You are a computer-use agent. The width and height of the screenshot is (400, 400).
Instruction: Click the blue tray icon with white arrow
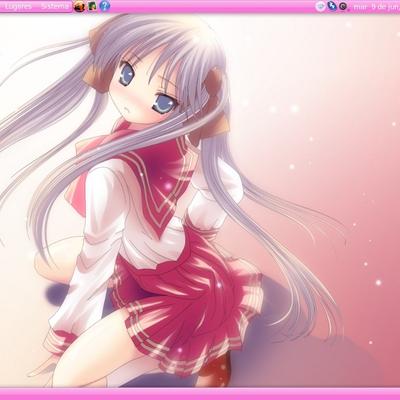coord(332,6)
